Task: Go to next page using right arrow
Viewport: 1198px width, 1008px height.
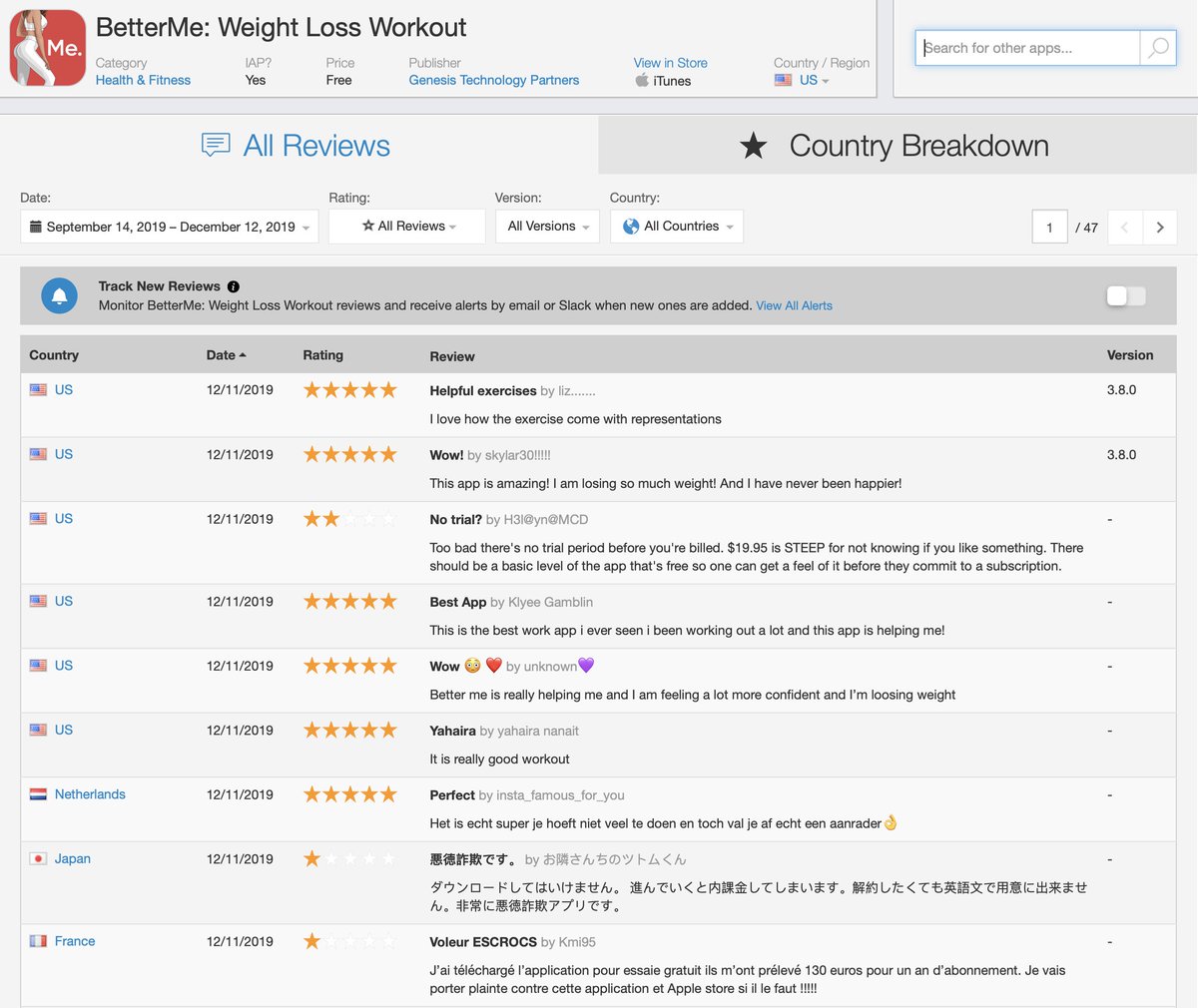Action: pos(1159,228)
